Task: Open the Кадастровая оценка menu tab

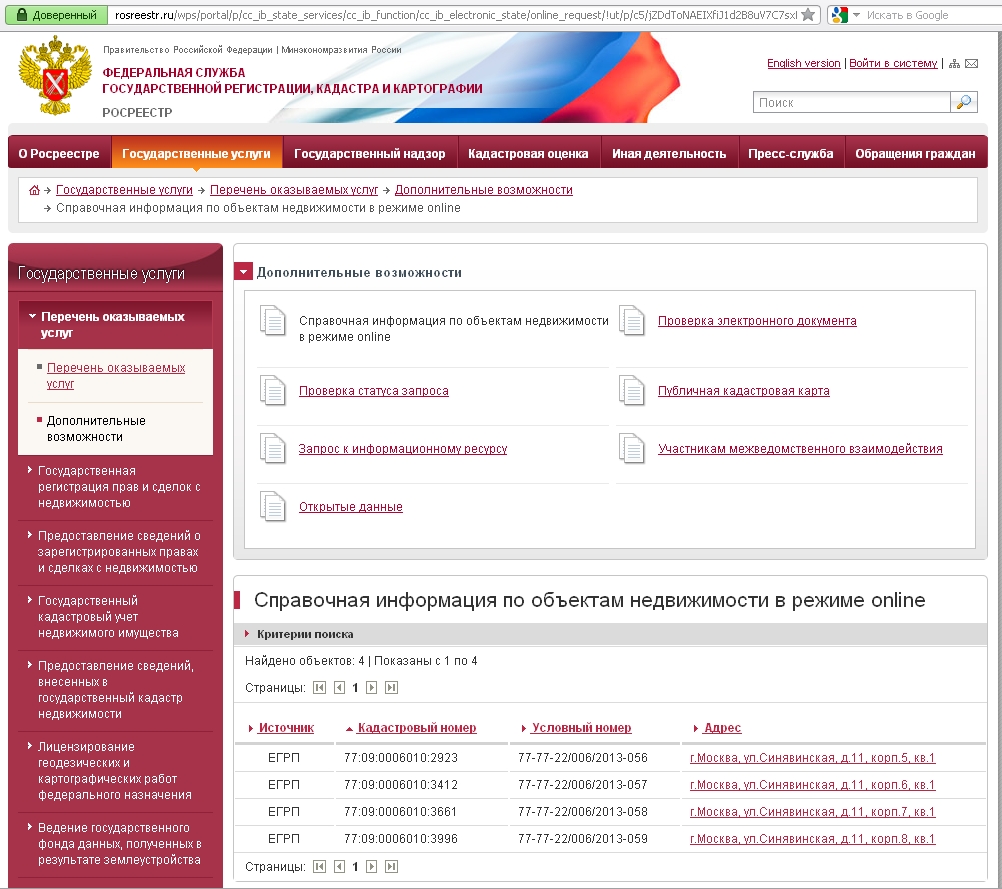Action: point(528,153)
